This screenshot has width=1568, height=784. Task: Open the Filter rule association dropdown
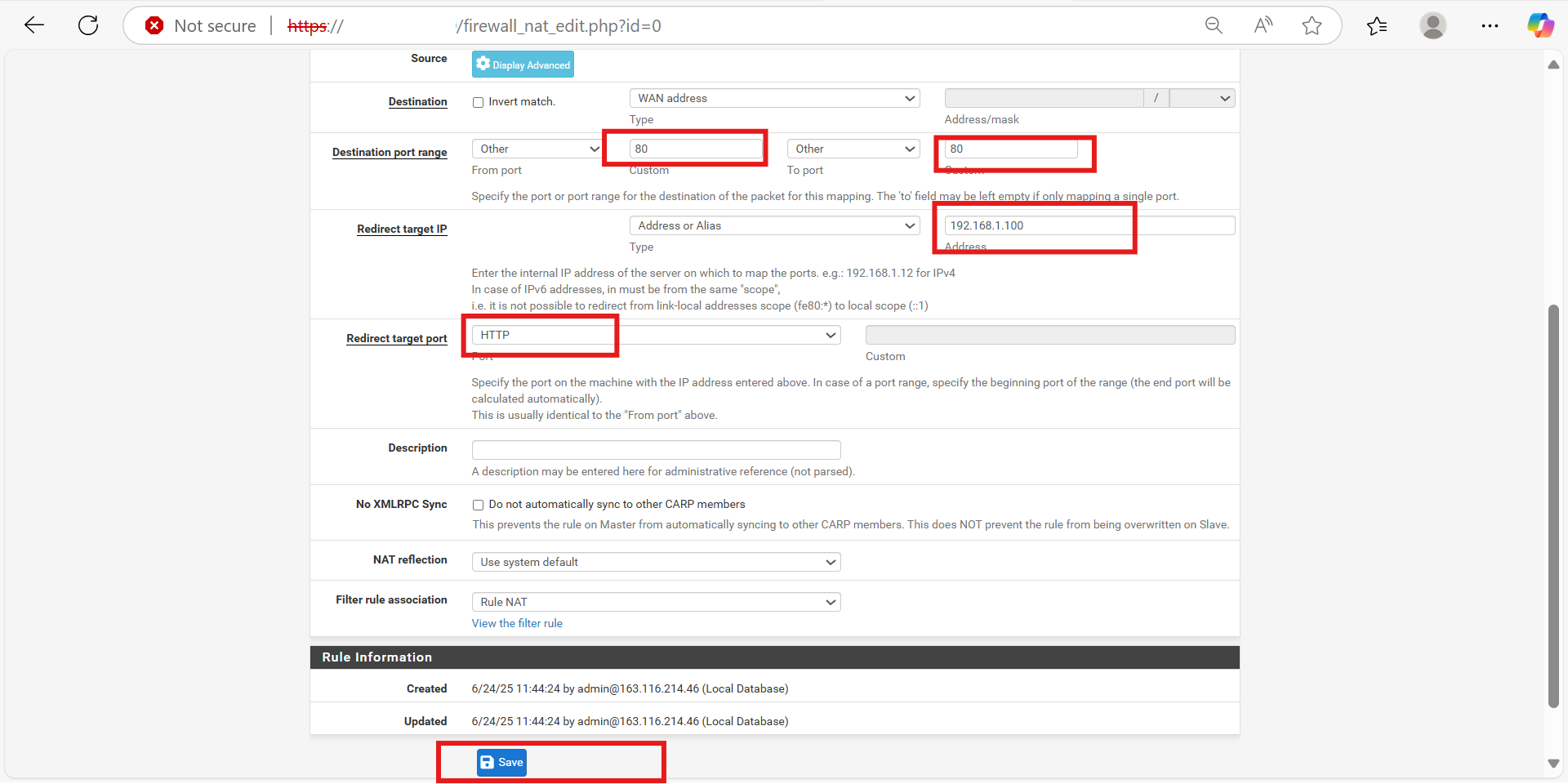655,602
